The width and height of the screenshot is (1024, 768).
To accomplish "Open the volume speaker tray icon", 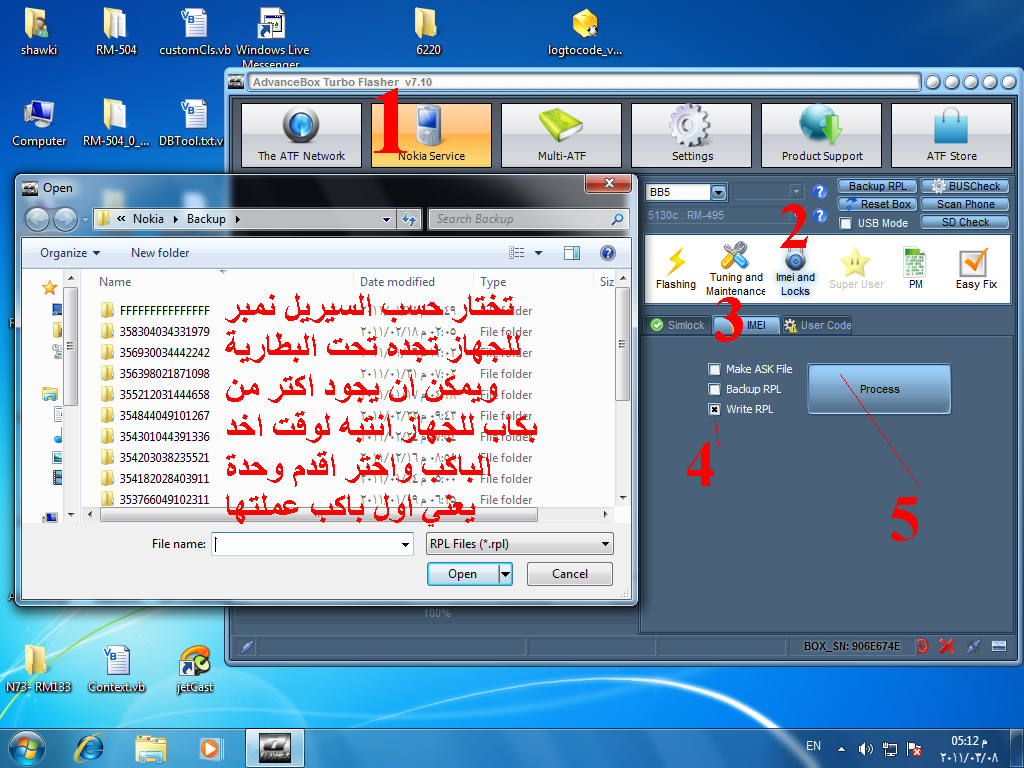I will point(865,748).
